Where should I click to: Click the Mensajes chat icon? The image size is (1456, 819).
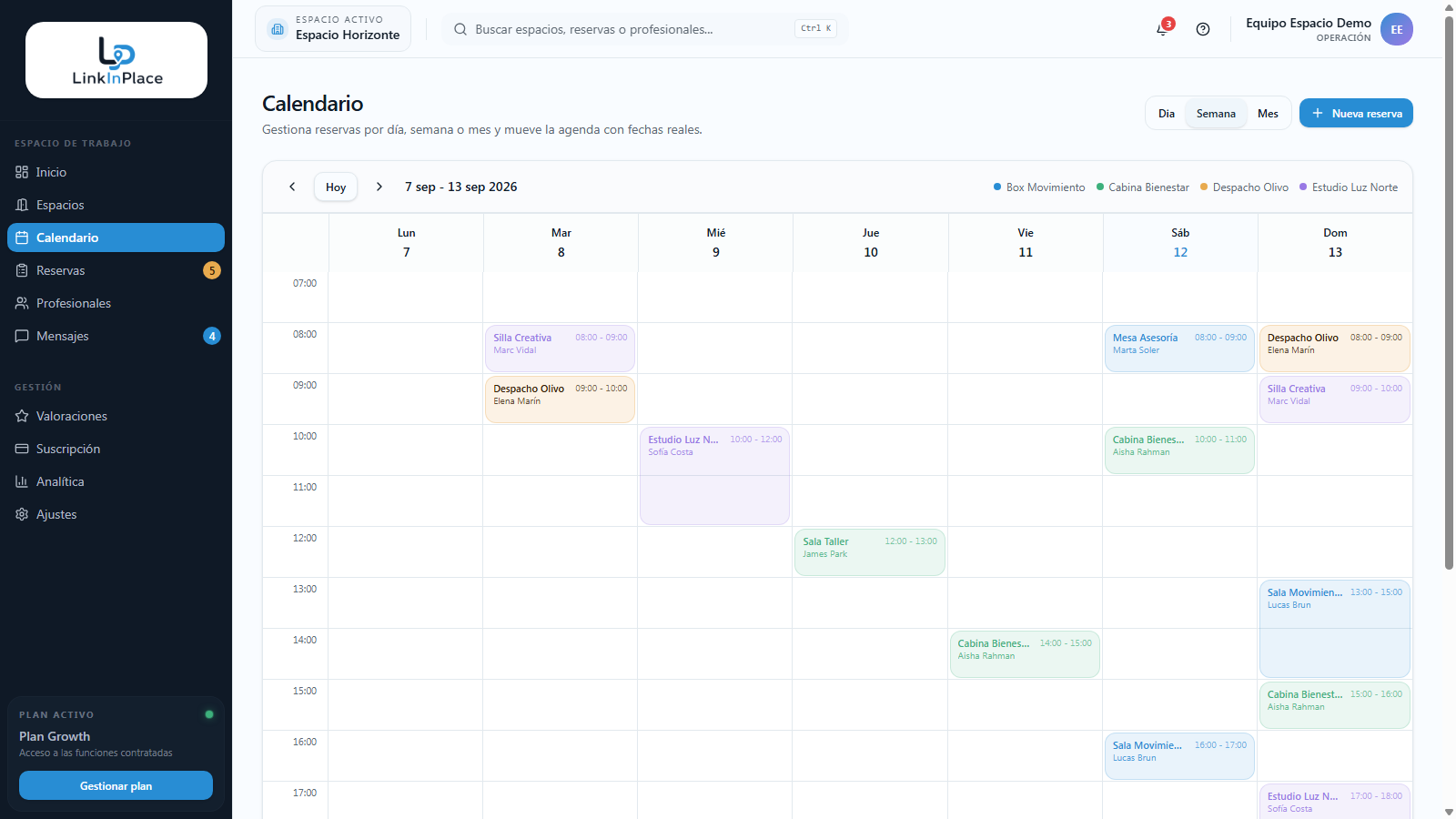[x=22, y=336]
